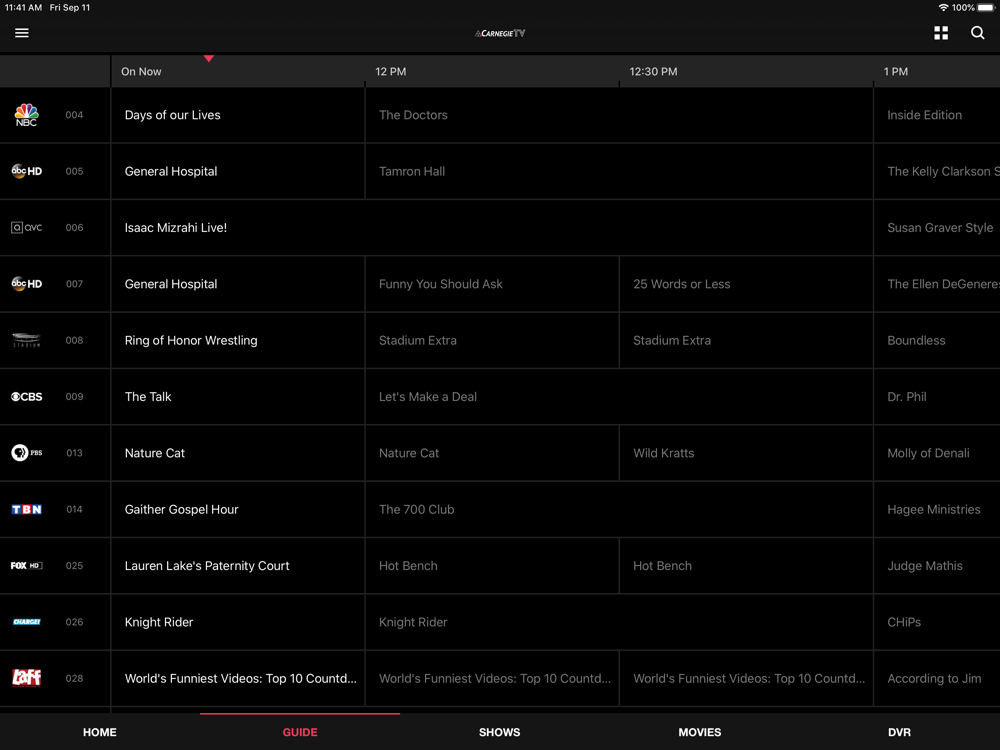
Task: Open the hamburger menu
Action: pos(22,33)
